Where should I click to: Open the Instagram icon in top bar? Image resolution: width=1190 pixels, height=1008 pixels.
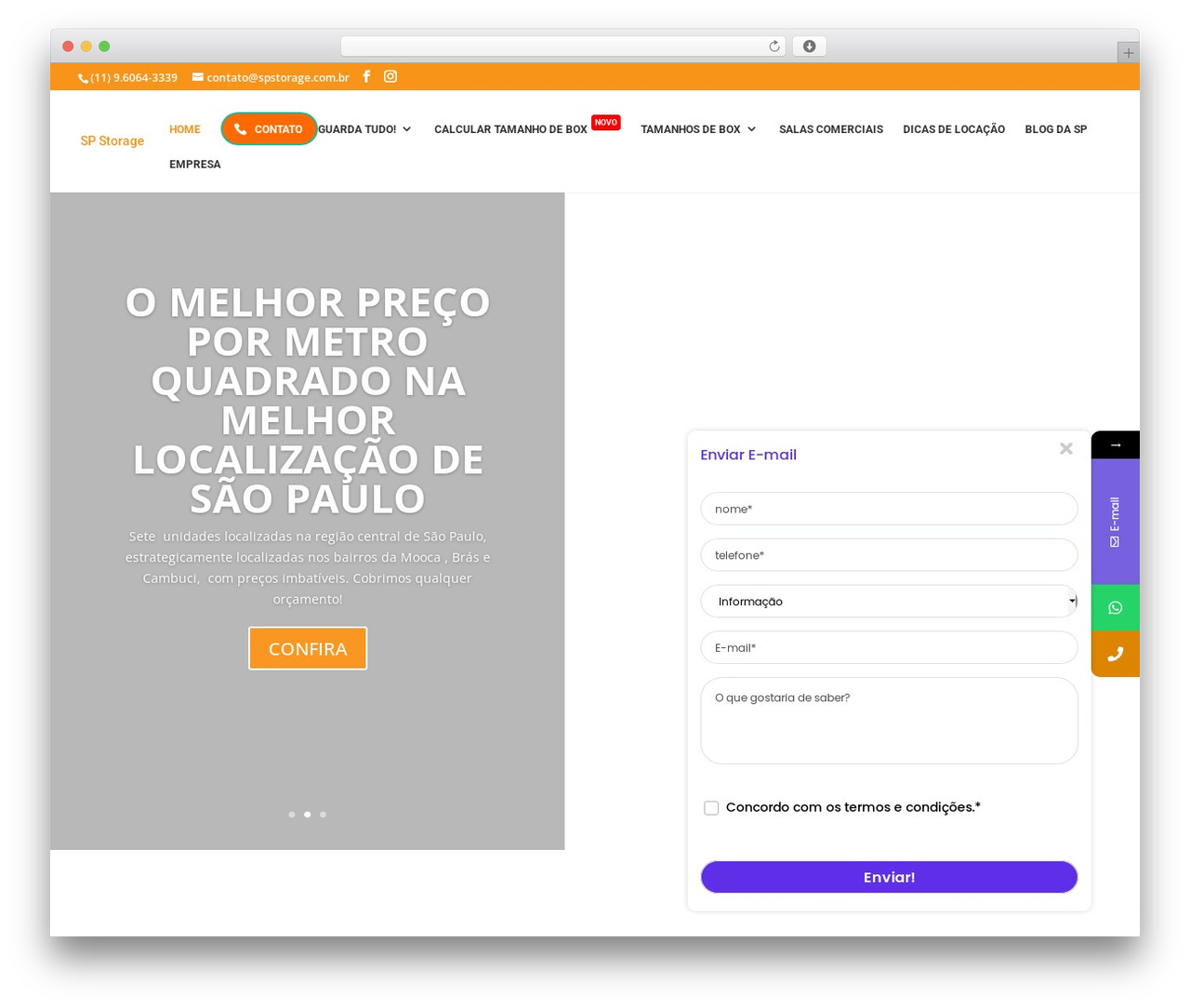[x=390, y=76]
